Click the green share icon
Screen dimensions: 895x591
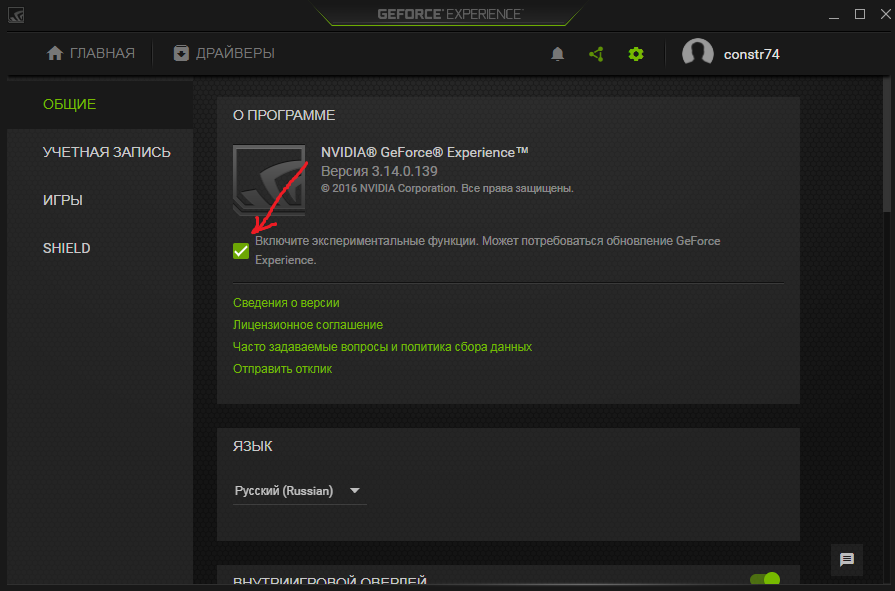(x=596, y=54)
